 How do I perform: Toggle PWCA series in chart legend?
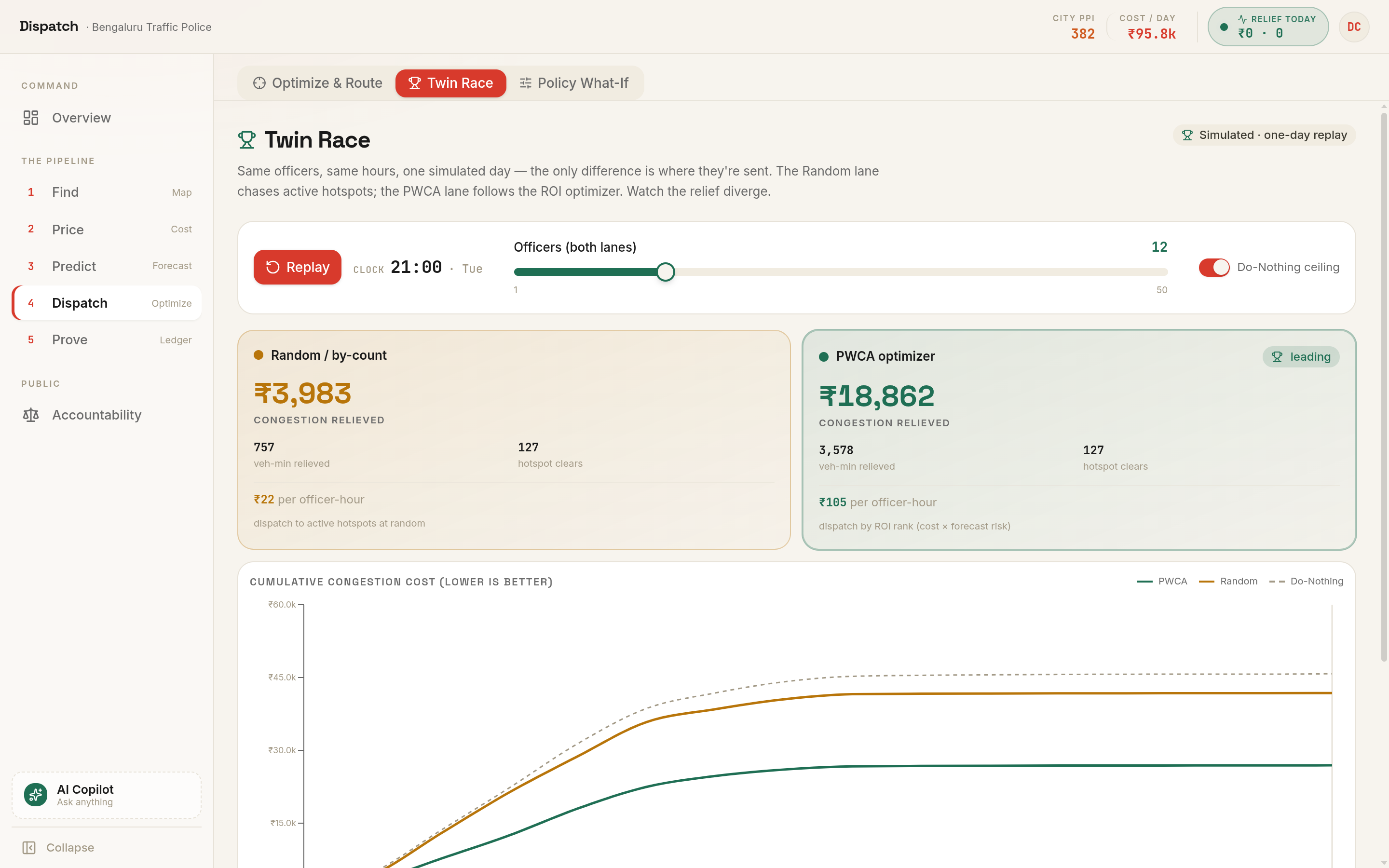click(x=1162, y=582)
